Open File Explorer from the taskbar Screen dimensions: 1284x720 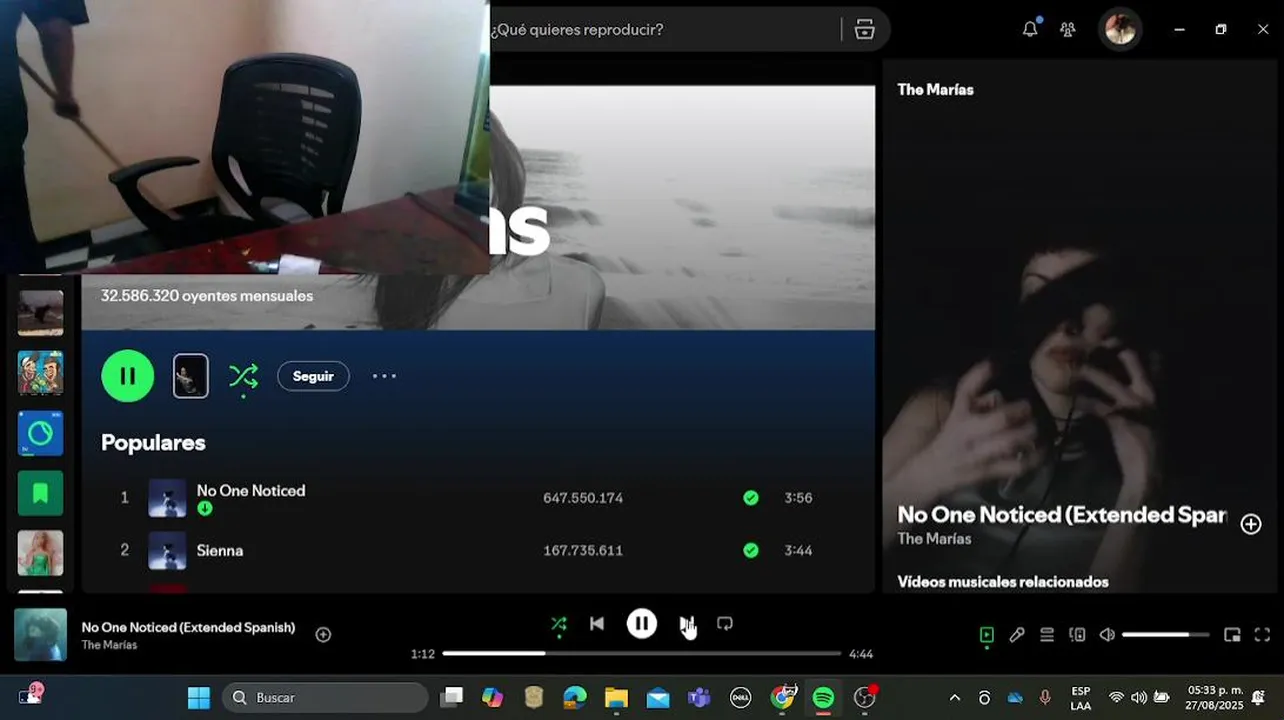pyautogui.click(x=616, y=697)
